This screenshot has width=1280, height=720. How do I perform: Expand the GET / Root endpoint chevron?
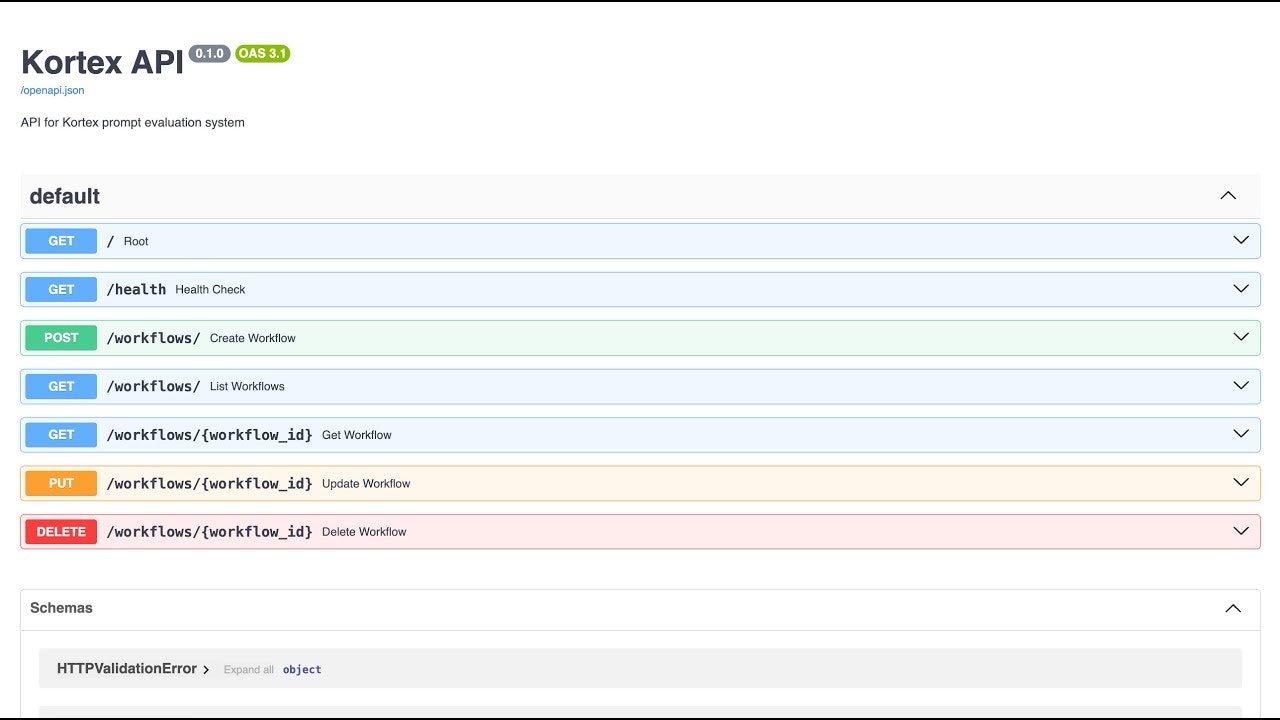(x=1241, y=240)
